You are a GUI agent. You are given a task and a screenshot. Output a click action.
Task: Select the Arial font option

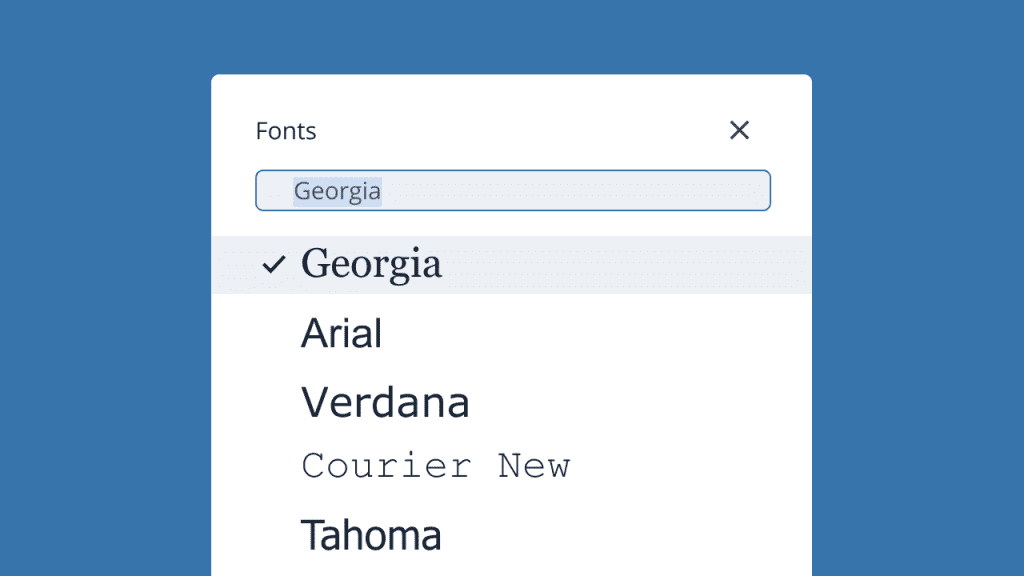pos(341,333)
